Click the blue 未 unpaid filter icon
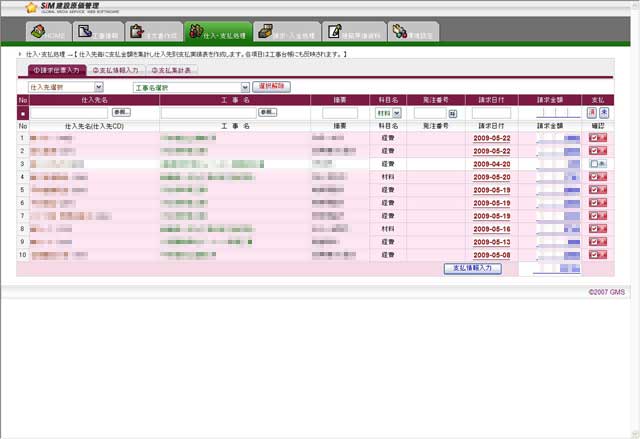Image resolution: width=640 pixels, height=439 pixels. pos(604,113)
